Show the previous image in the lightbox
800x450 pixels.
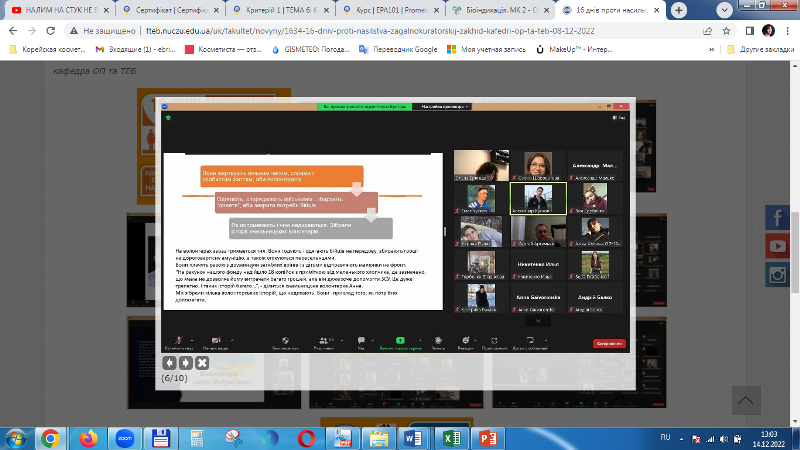[169, 363]
